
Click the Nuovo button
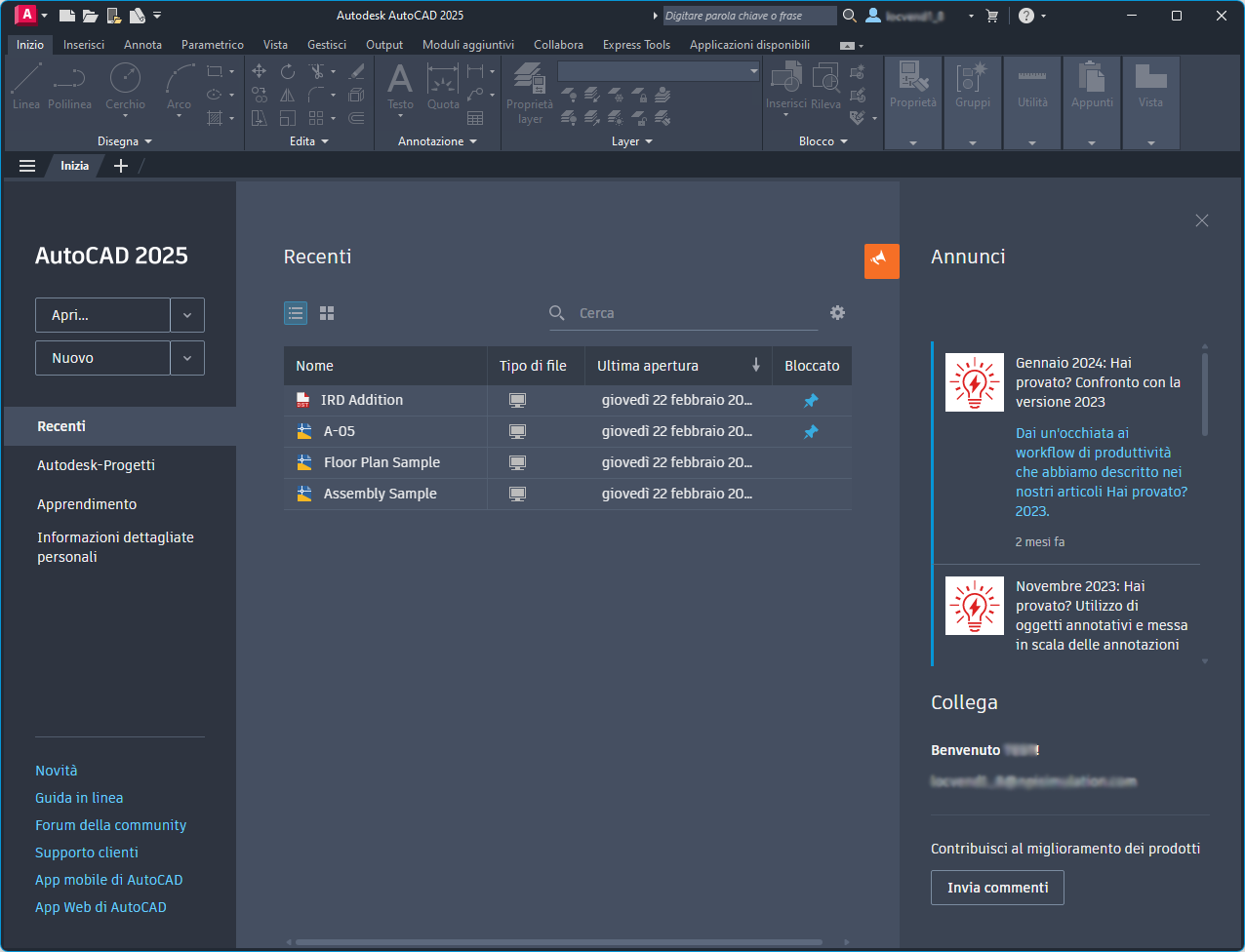pos(102,358)
